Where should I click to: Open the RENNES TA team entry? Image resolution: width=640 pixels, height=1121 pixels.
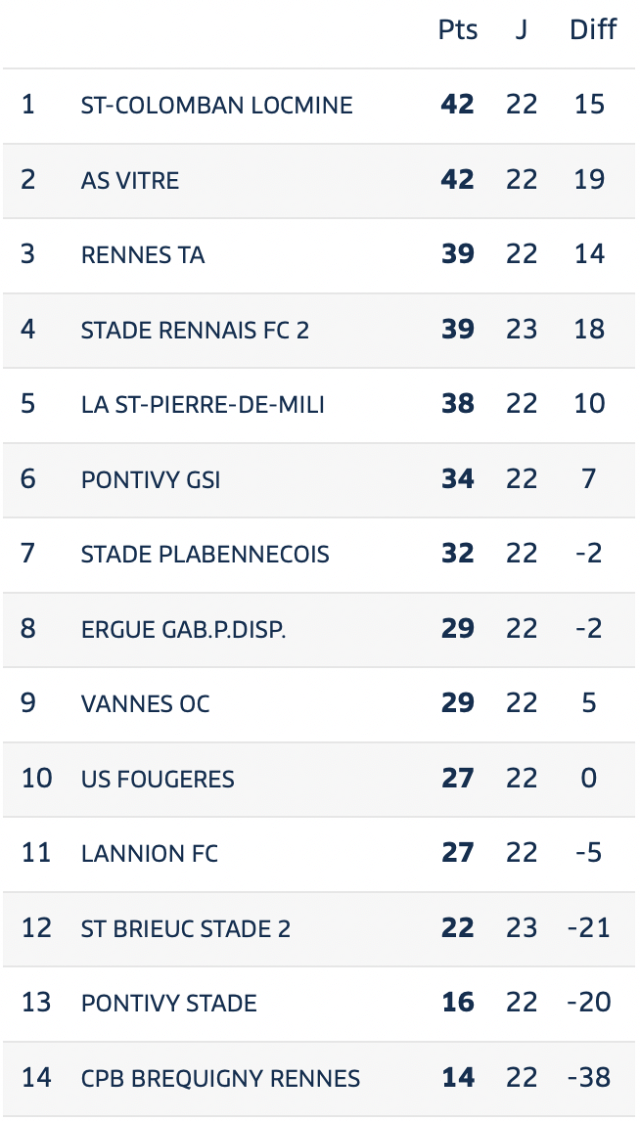(x=143, y=255)
